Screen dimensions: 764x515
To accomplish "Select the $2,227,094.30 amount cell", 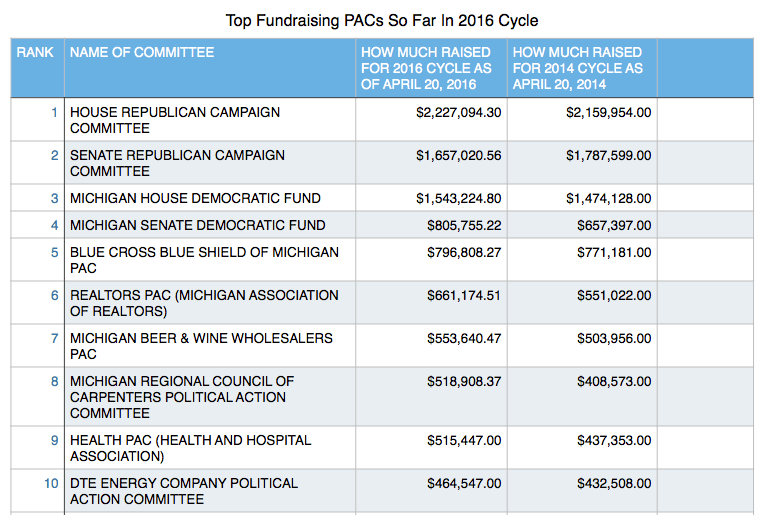I will click(458, 113).
